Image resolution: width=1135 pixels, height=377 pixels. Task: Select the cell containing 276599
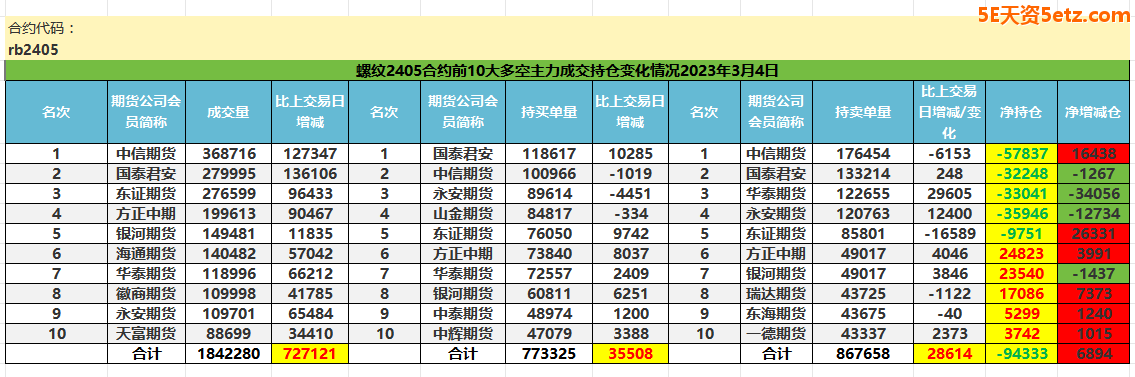point(229,194)
